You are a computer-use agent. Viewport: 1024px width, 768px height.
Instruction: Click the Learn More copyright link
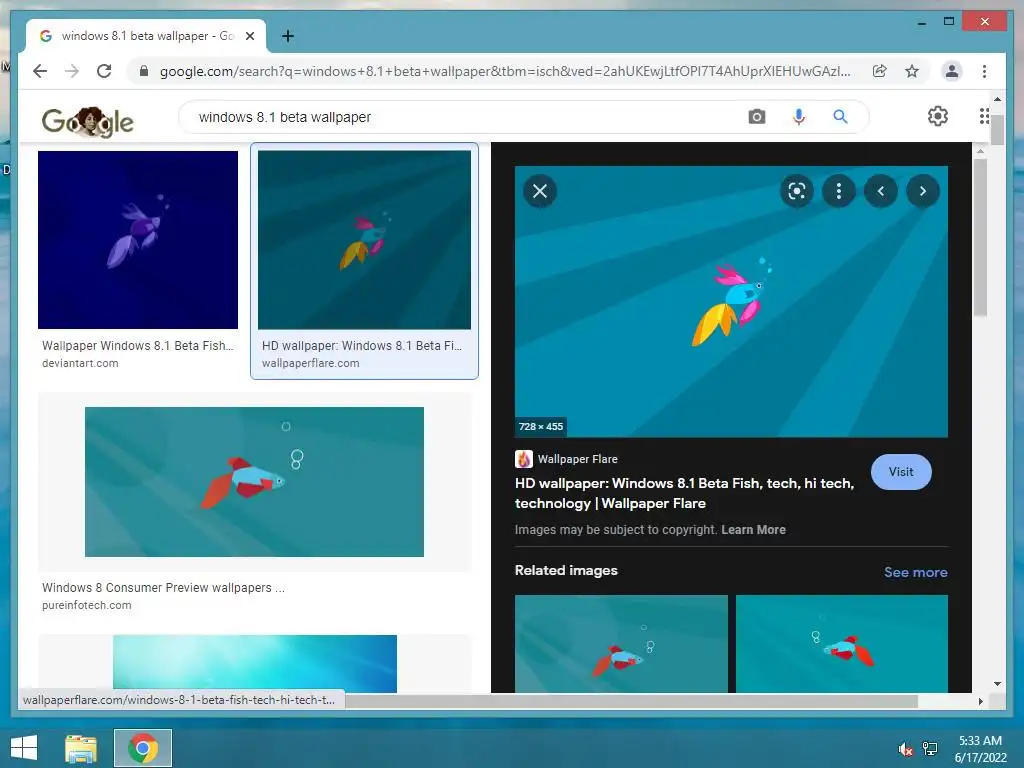click(x=753, y=530)
